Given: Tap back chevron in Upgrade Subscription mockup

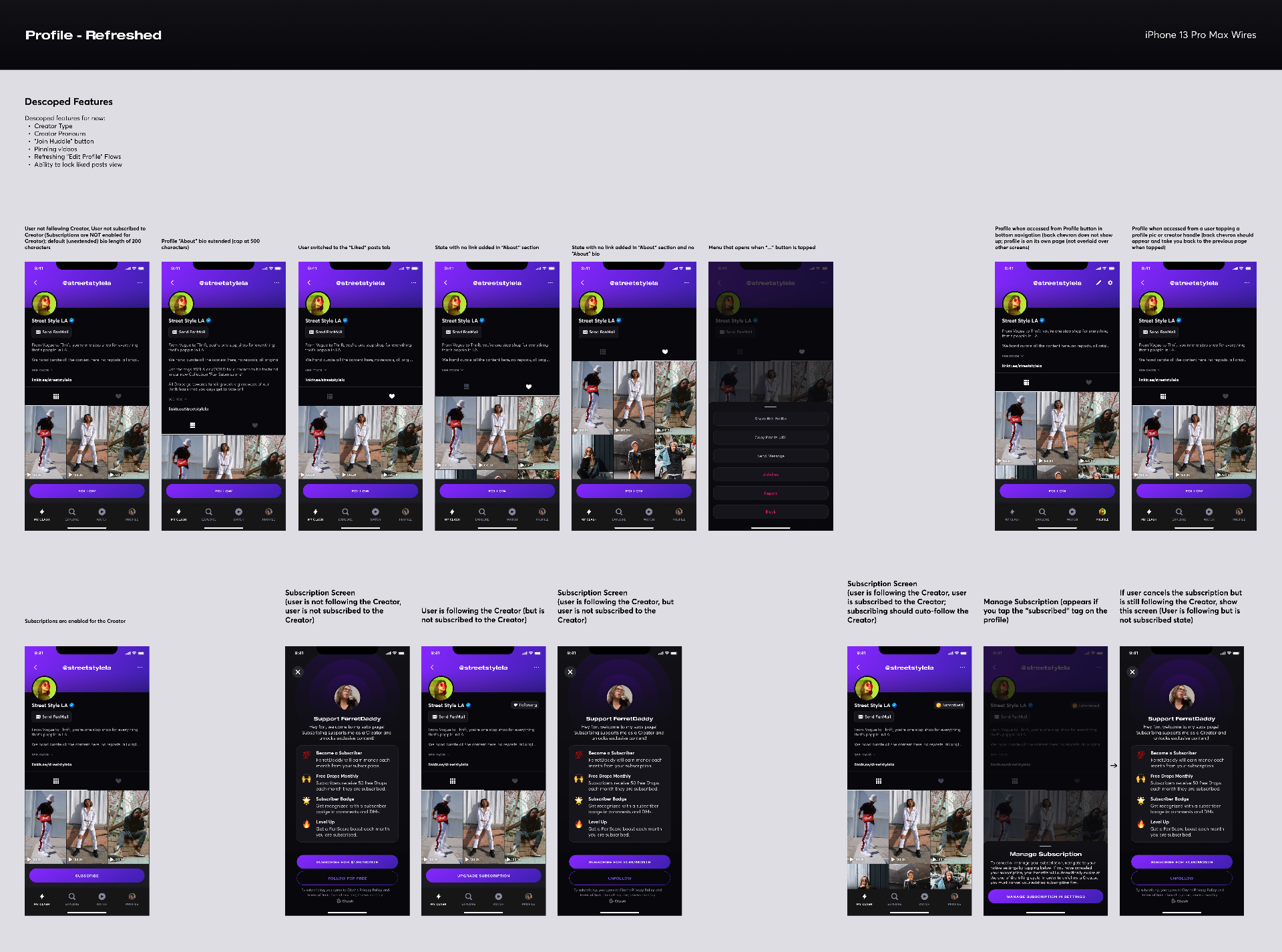Looking at the screenshot, I should coord(432,668).
